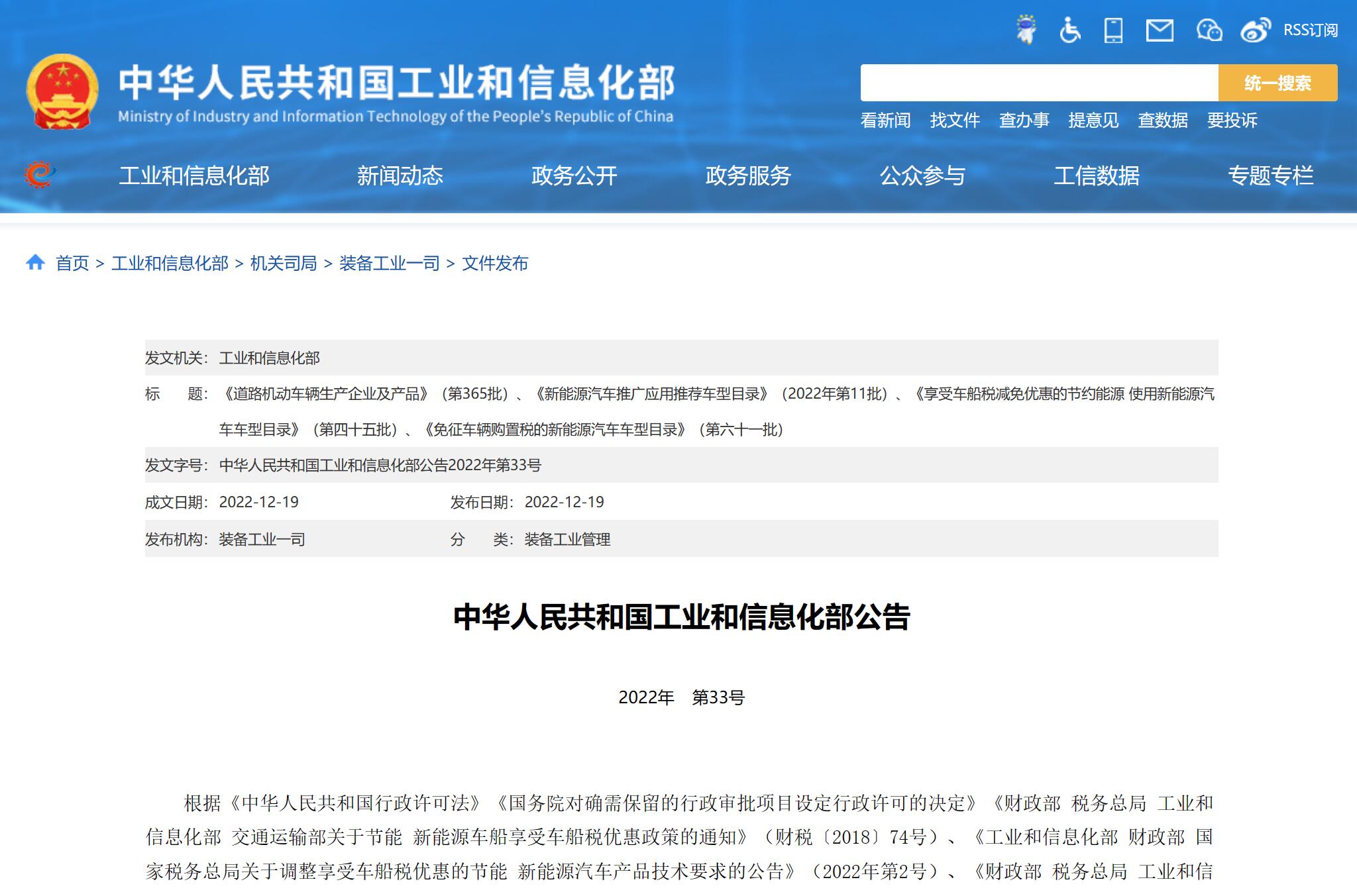The image size is (1357, 896).
Task: Click the English ministry name subtitle
Action: pos(396,117)
